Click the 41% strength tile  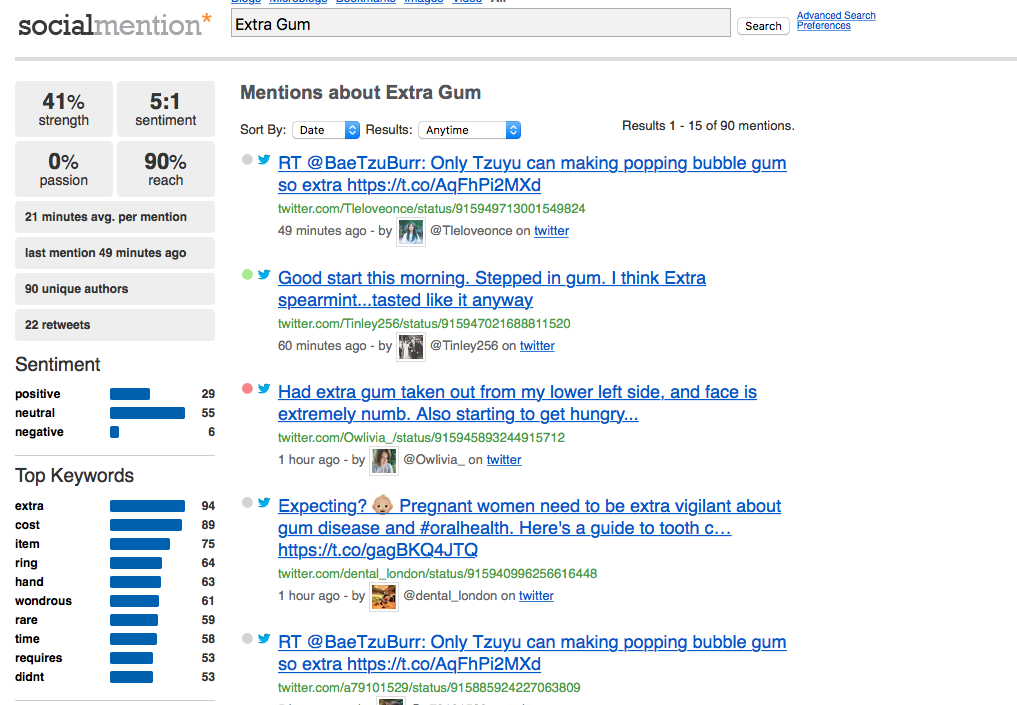64,109
